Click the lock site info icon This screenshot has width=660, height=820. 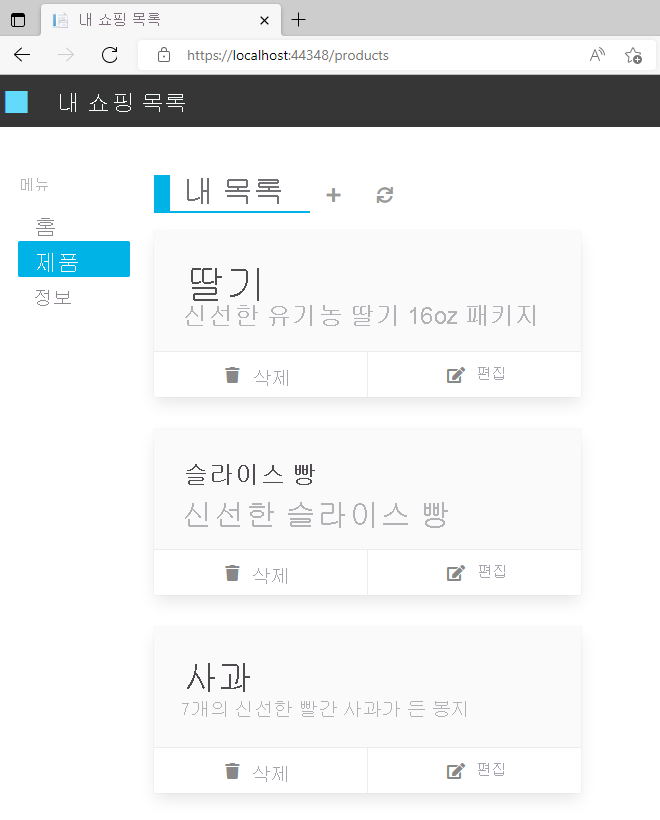click(x=164, y=55)
